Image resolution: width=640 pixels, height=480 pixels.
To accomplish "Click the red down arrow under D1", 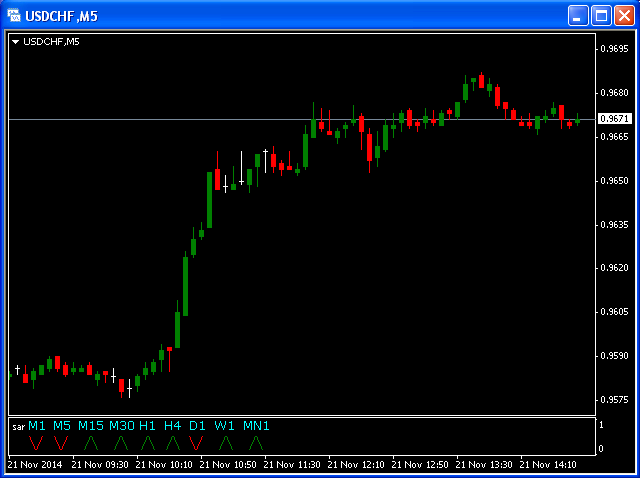I will pos(197,442).
